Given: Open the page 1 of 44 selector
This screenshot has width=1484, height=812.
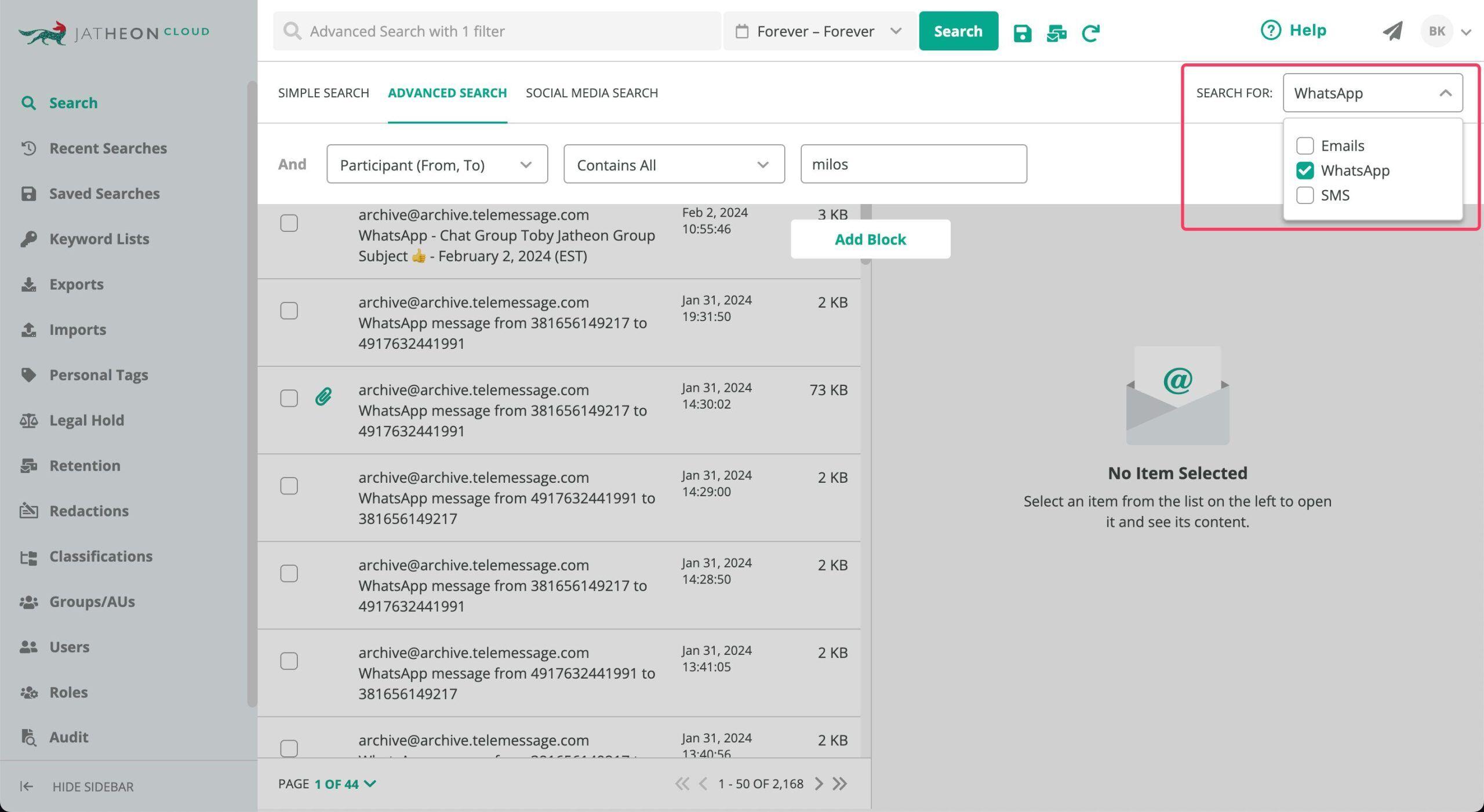Looking at the screenshot, I should click(x=345, y=784).
